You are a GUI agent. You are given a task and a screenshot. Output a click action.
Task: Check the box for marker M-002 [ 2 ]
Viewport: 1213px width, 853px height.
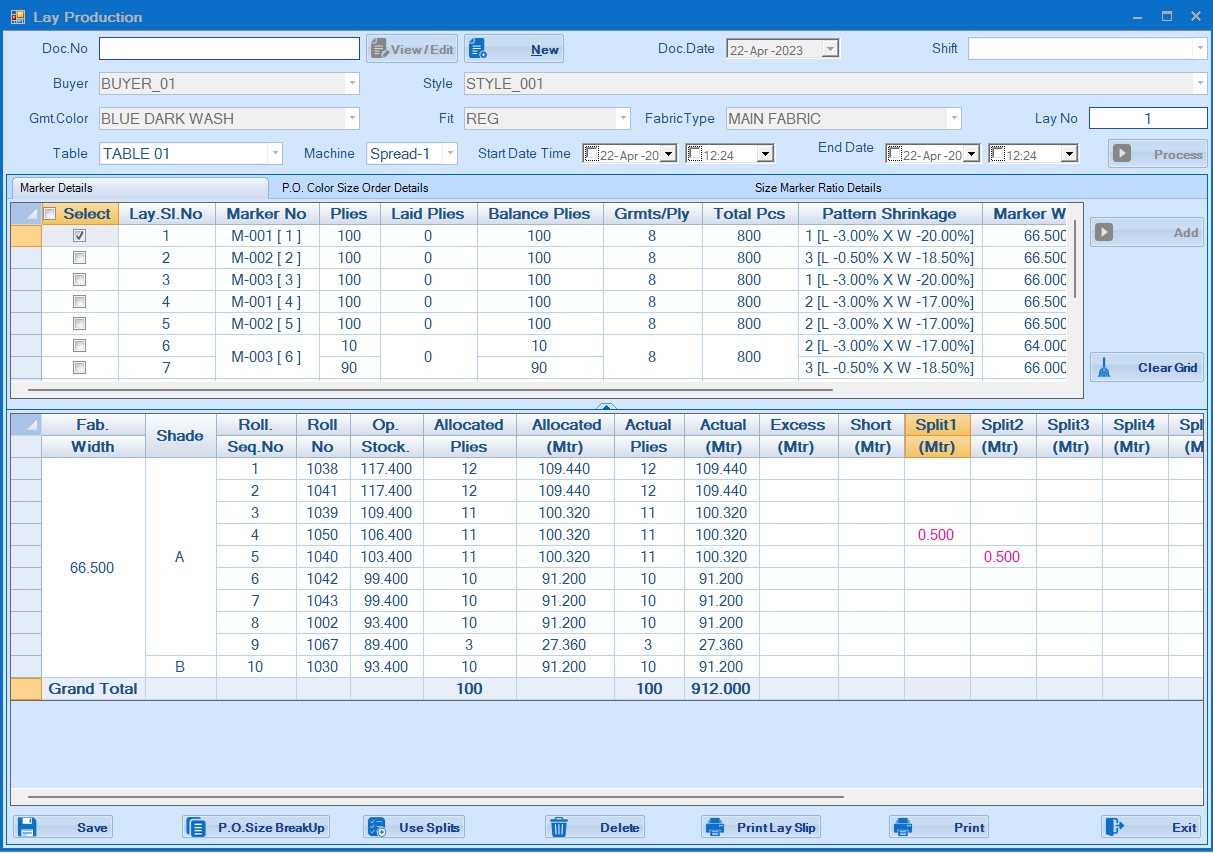point(80,258)
